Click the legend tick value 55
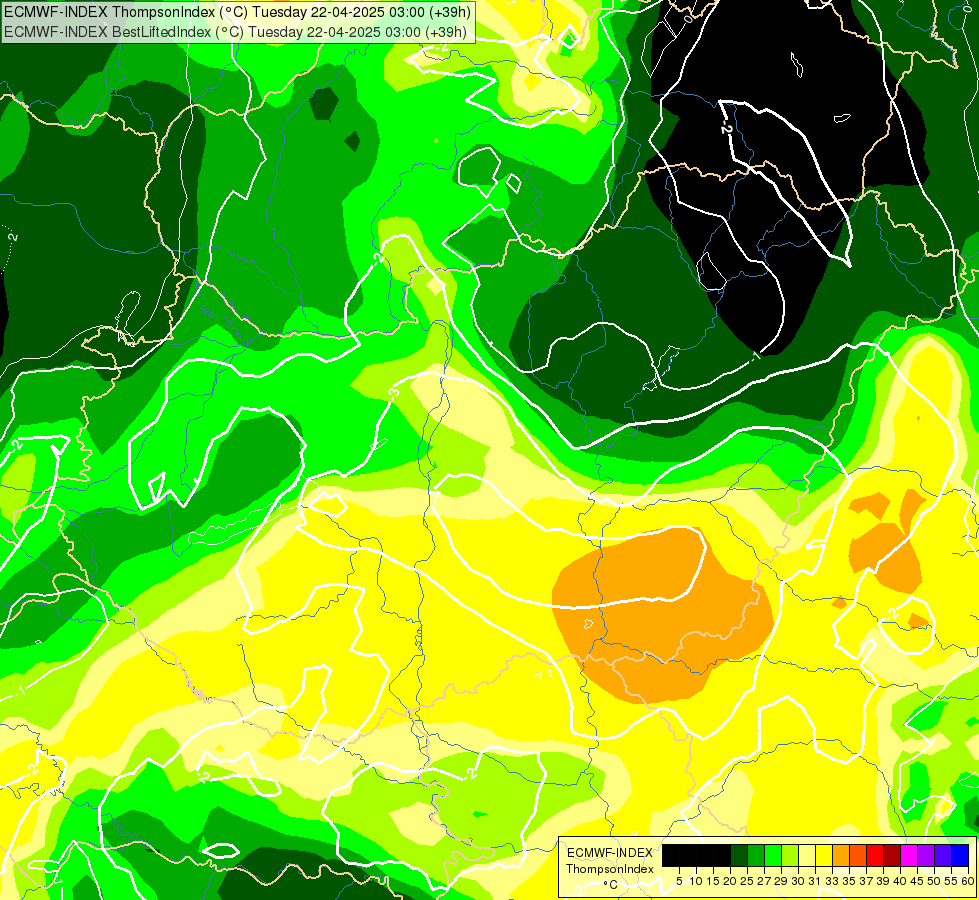 click(x=951, y=881)
